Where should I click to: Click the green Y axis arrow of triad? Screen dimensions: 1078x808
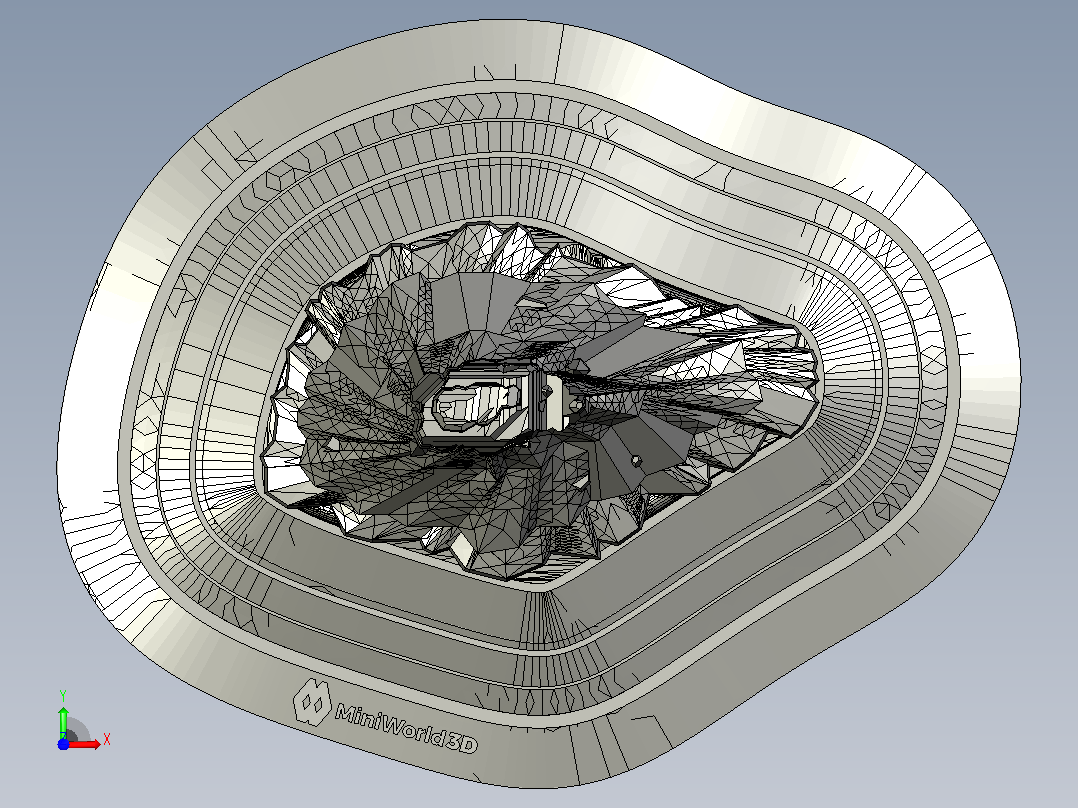pyautogui.click(x=63, y=722)
